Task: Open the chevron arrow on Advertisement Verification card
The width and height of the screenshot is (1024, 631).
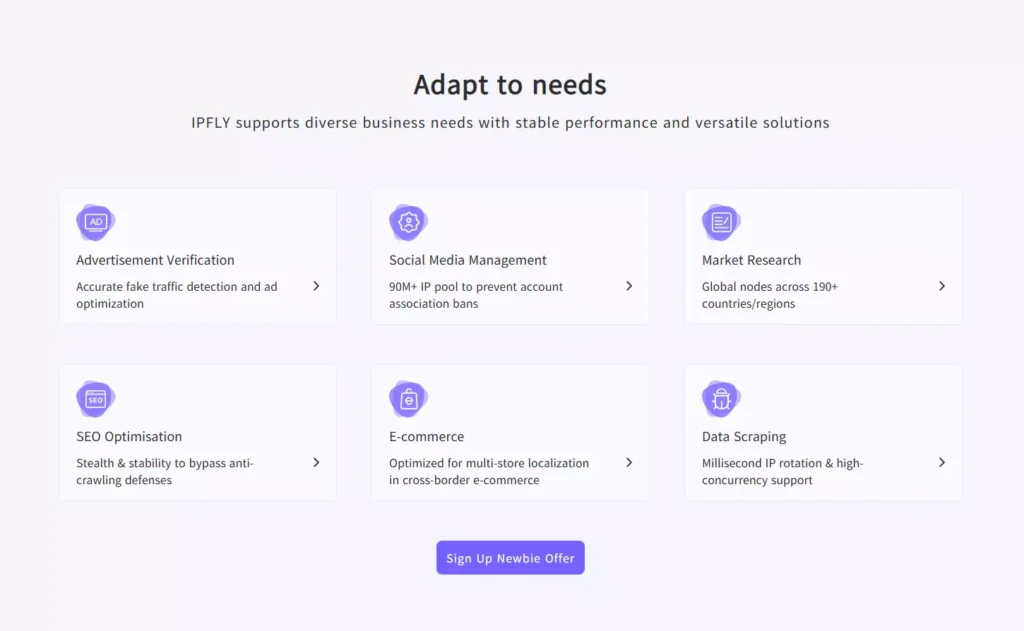Action: [316, 286]
